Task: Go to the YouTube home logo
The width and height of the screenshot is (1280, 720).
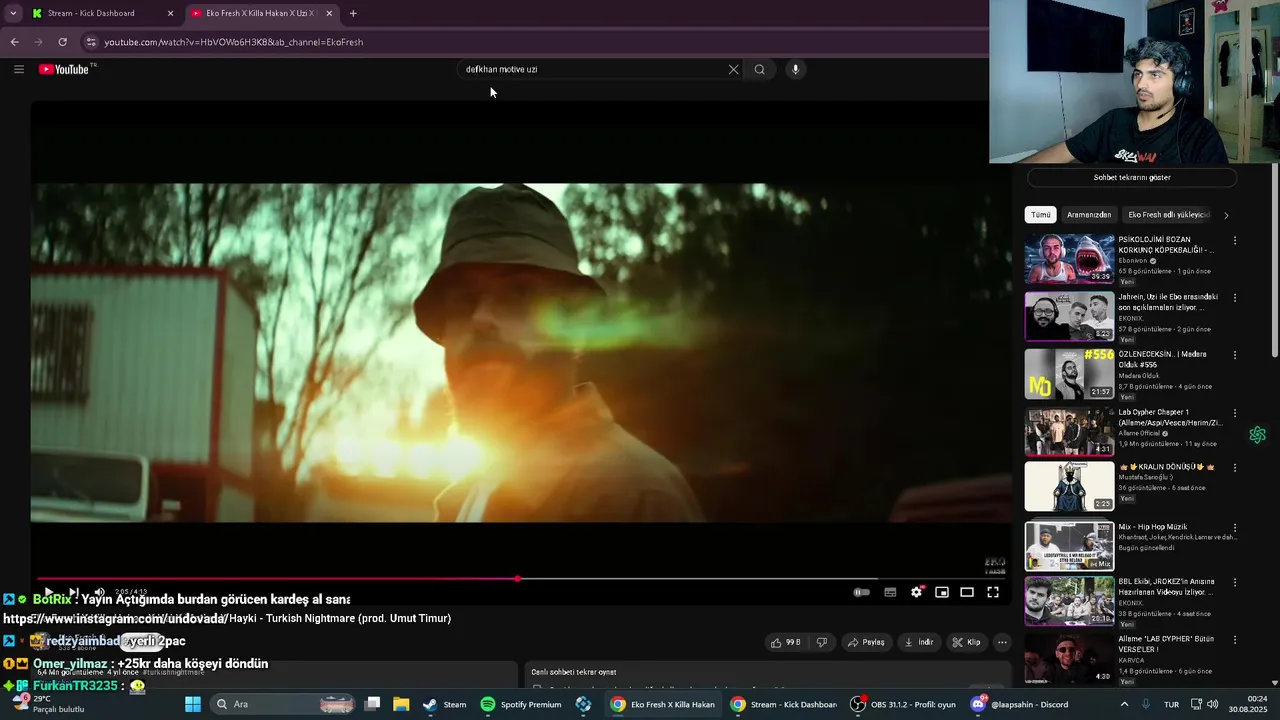Action: click(66, 69)
